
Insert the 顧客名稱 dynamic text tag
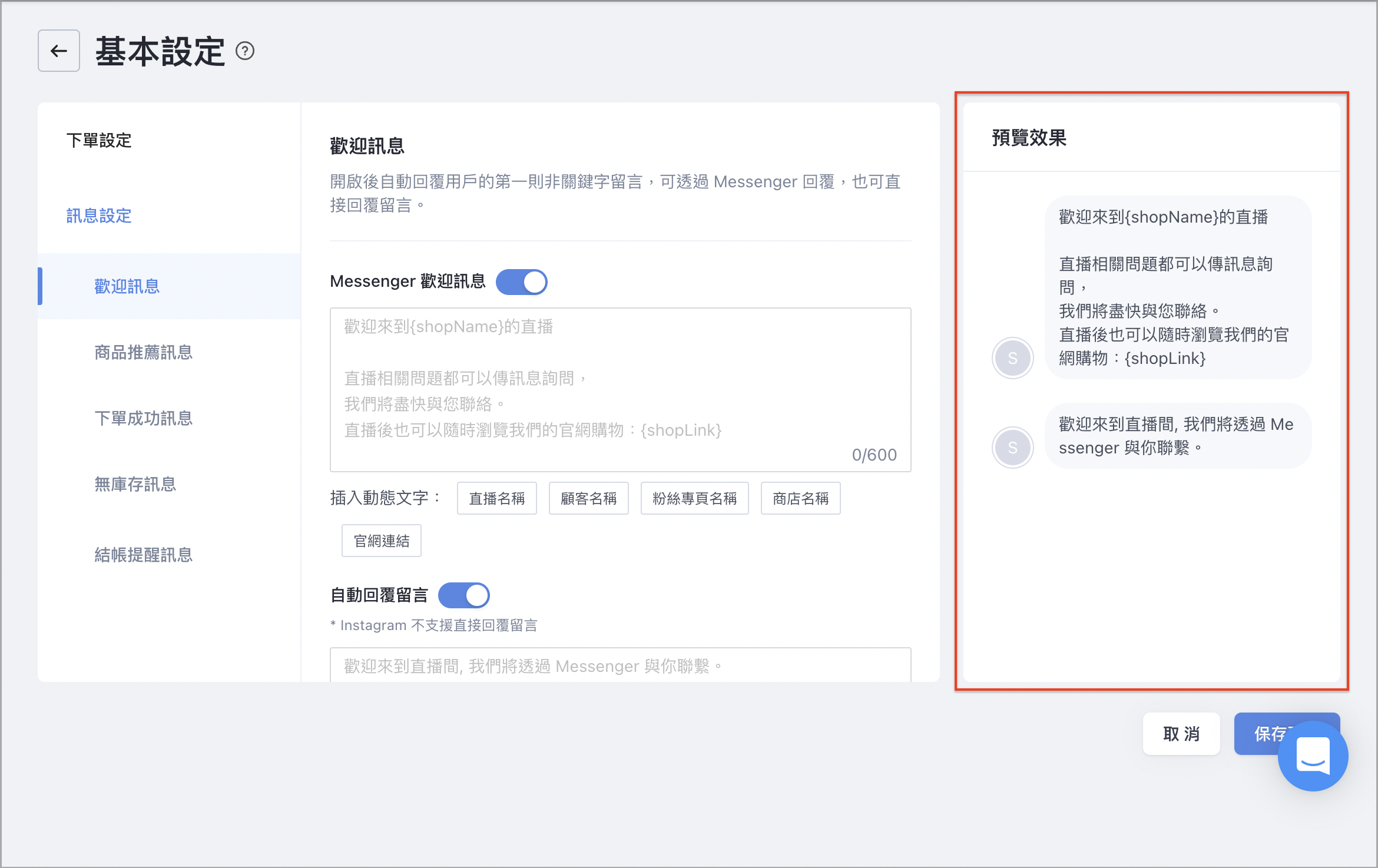click(588, 499)
